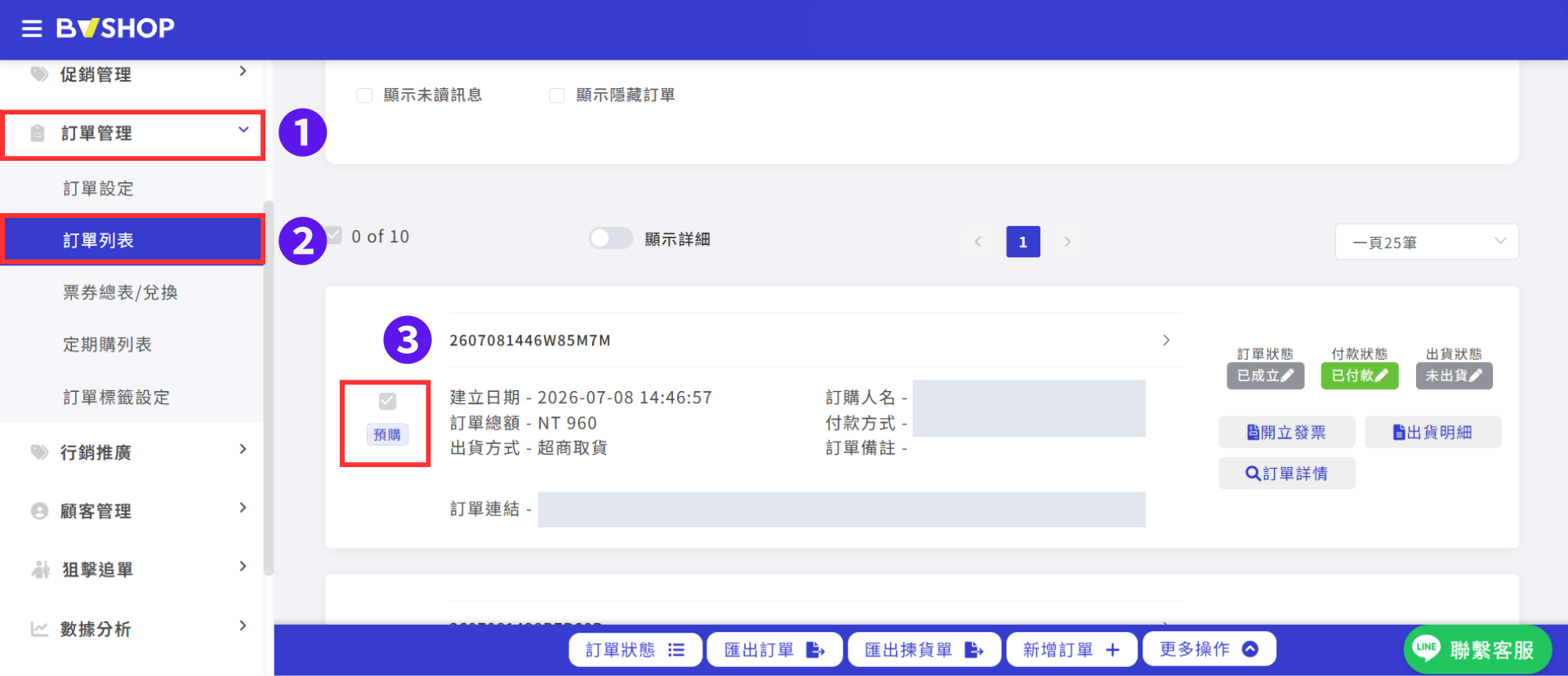
Task: Expand the 行銷推廣 menu
Action: pos(243,449)
